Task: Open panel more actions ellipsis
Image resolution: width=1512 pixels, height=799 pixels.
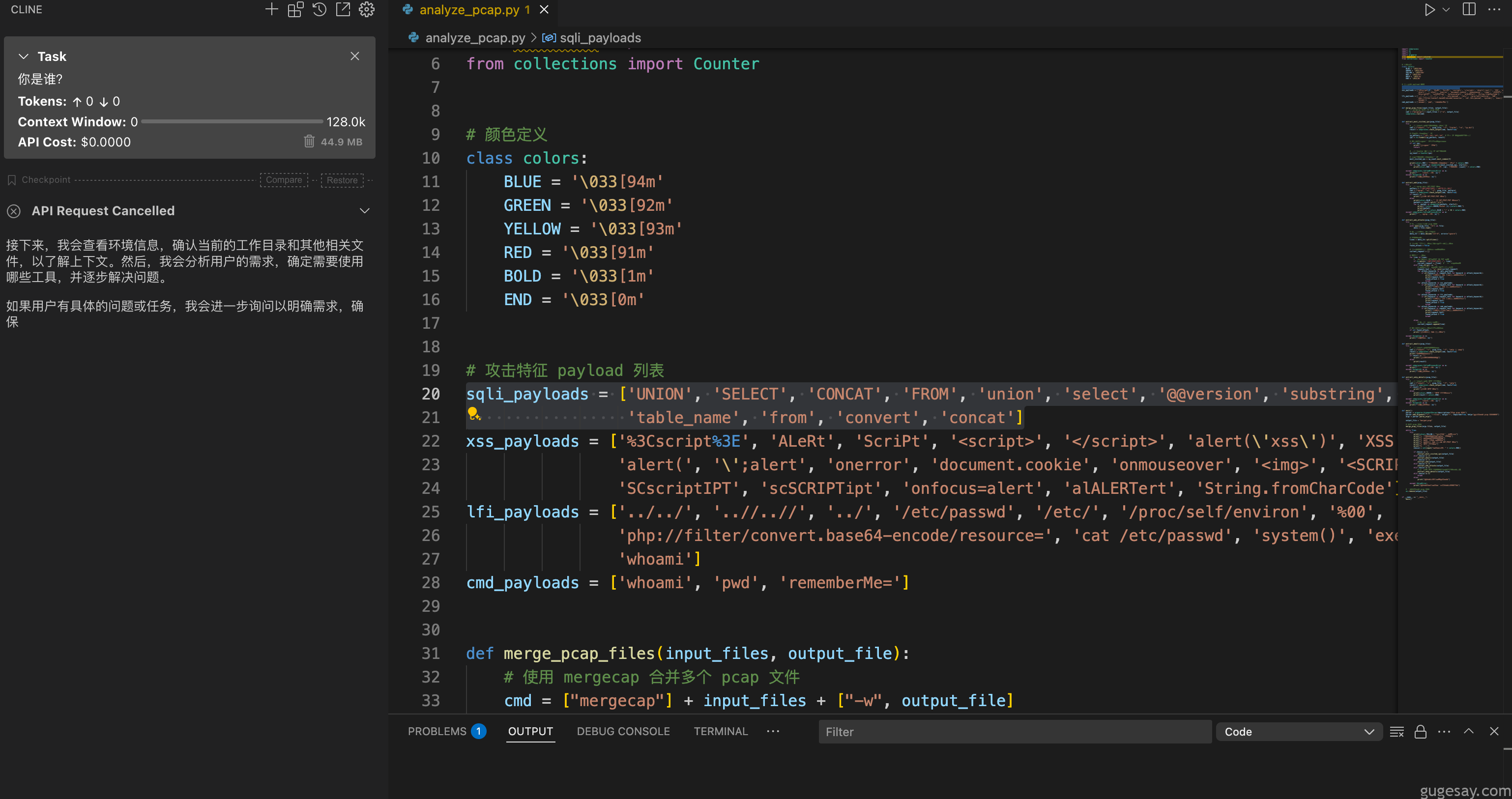Action: coord(1445,732)
